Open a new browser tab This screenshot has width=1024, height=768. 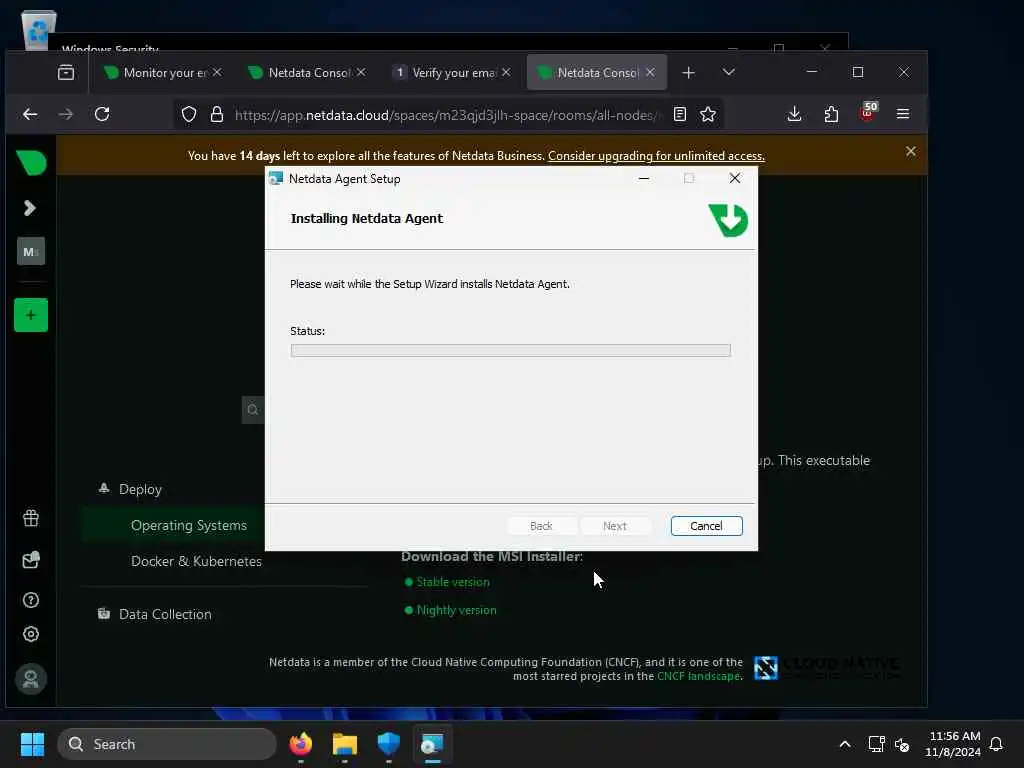click(x=688, y=72)
